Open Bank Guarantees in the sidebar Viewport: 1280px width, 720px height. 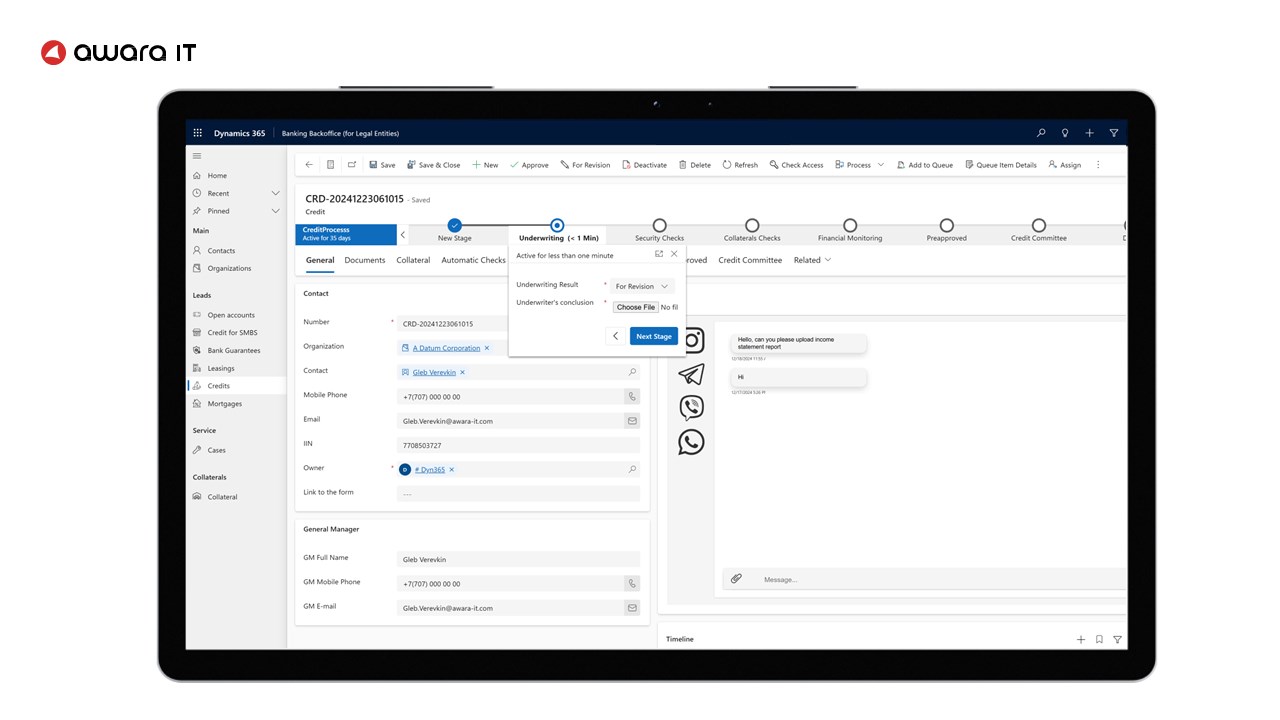233,350
